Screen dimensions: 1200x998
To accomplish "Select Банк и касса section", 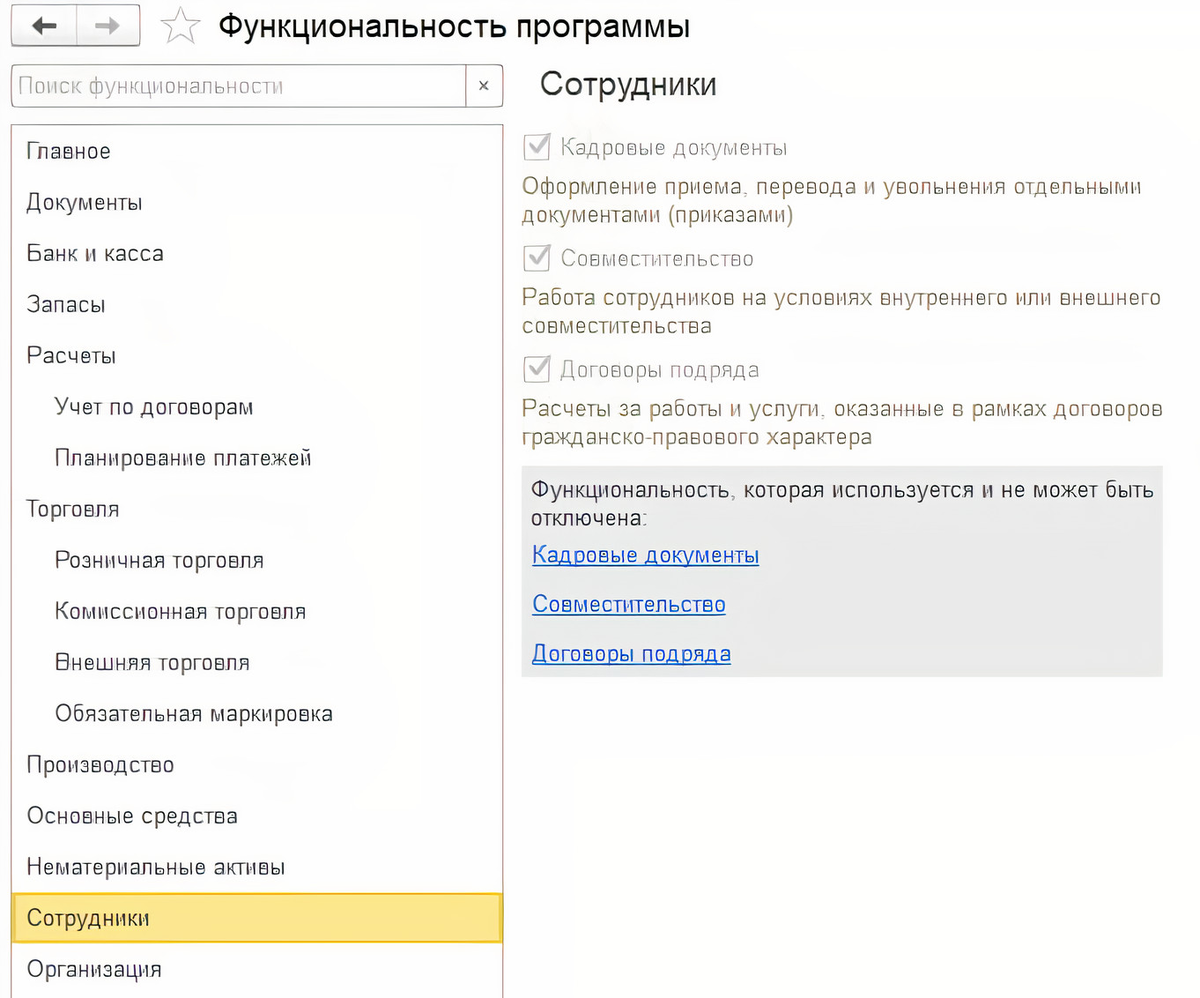I will pyautogui.click(x=94, y=253).
